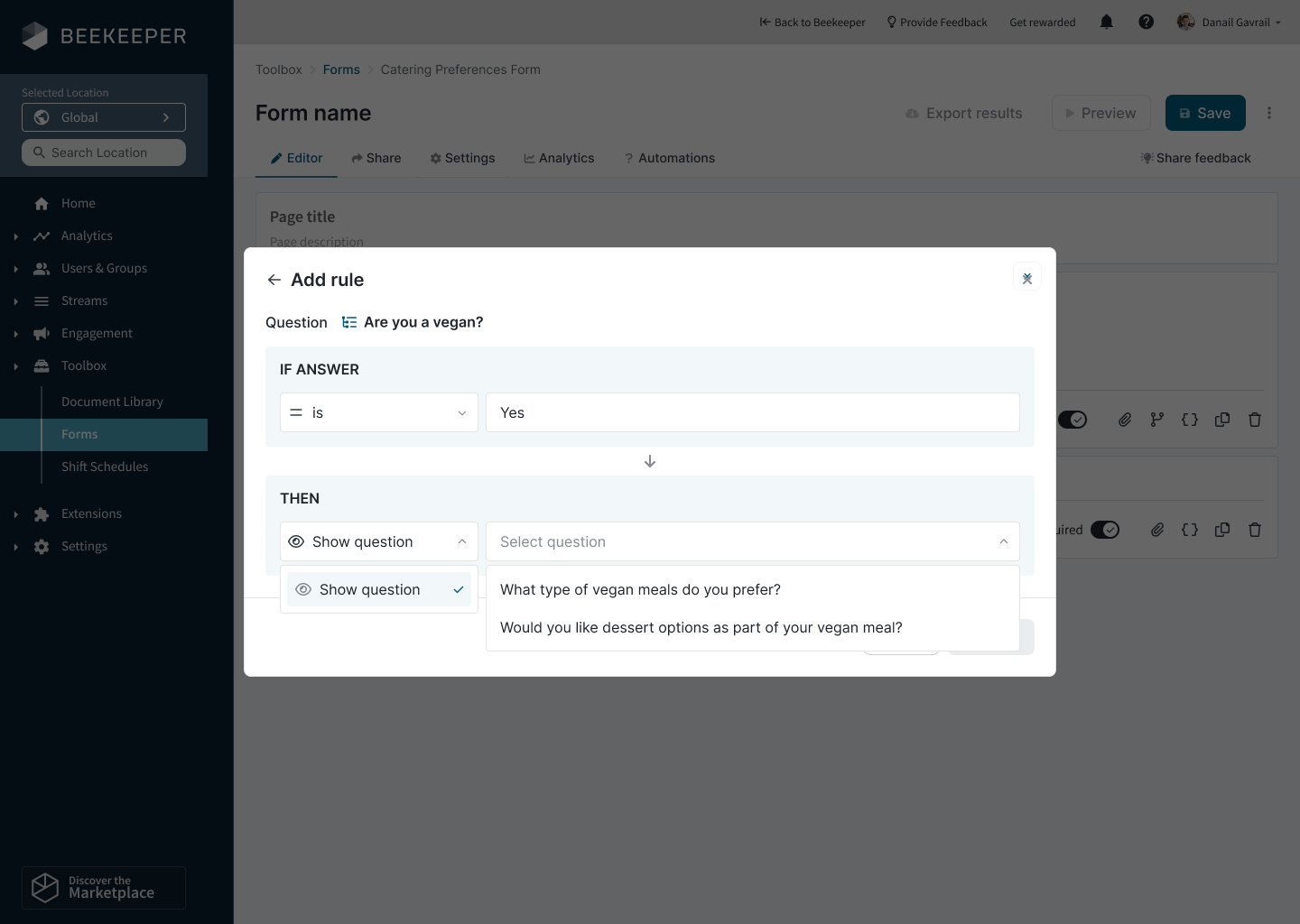
Task: Open the Automations tab
Action: (669, 158)
